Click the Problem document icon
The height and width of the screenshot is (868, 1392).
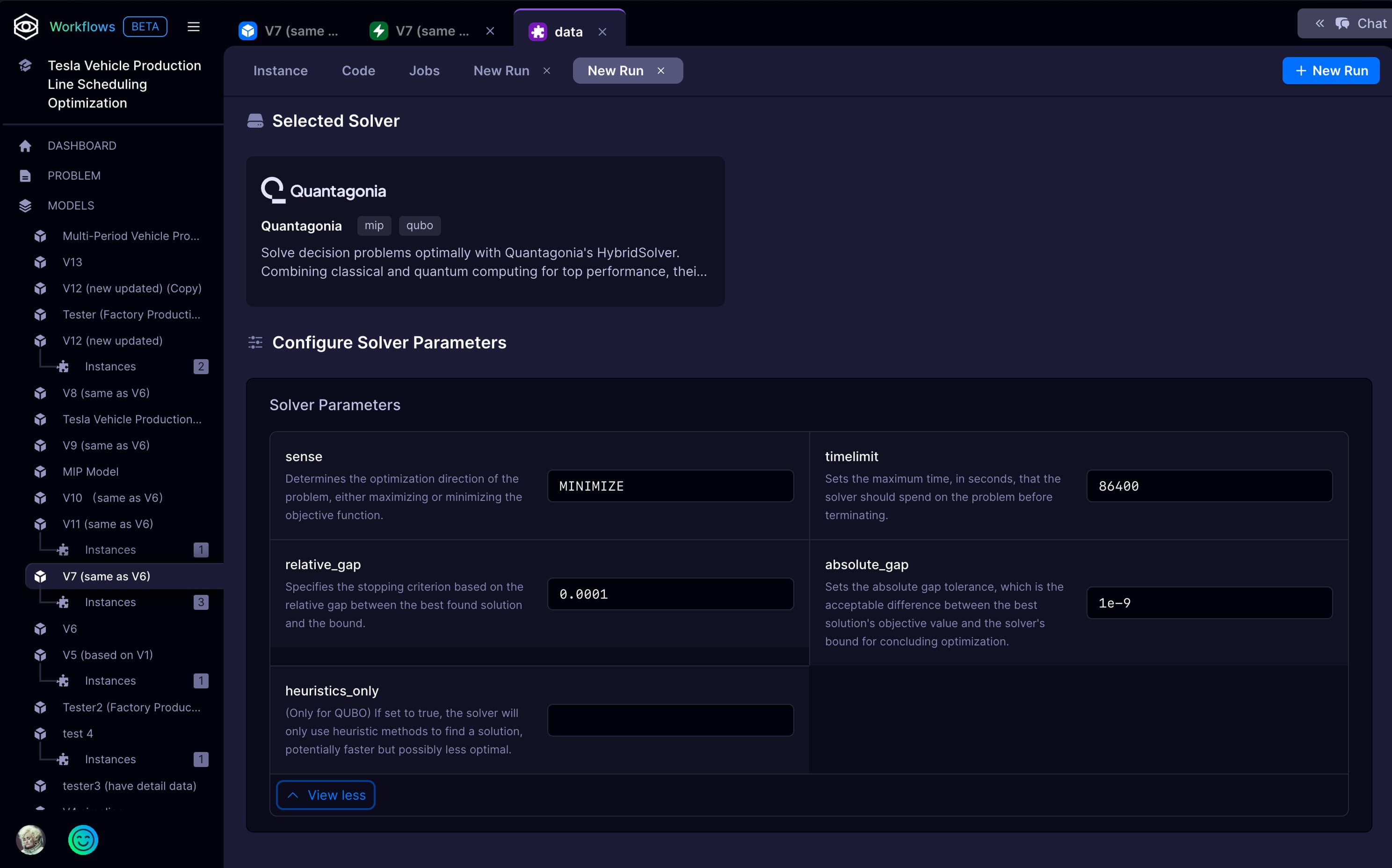coord(25,176)
